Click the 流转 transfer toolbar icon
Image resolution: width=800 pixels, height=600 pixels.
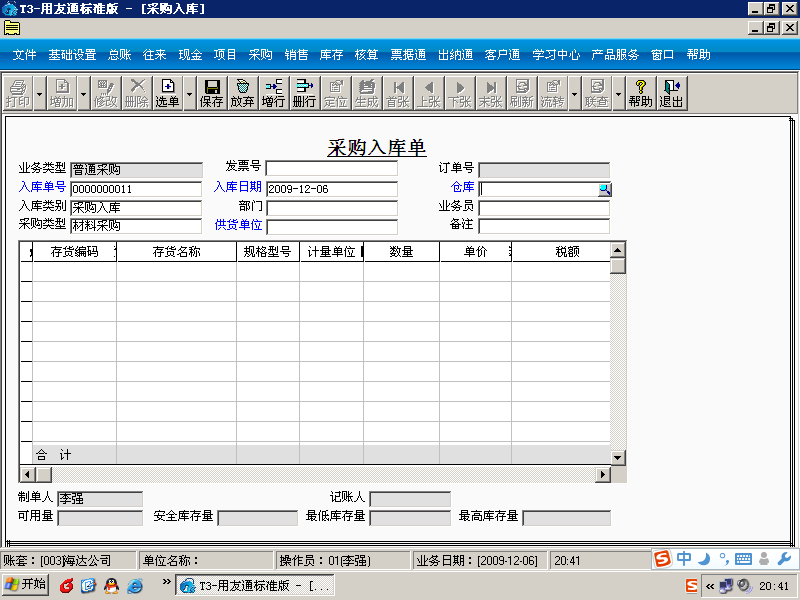click(x=553, y=93)
